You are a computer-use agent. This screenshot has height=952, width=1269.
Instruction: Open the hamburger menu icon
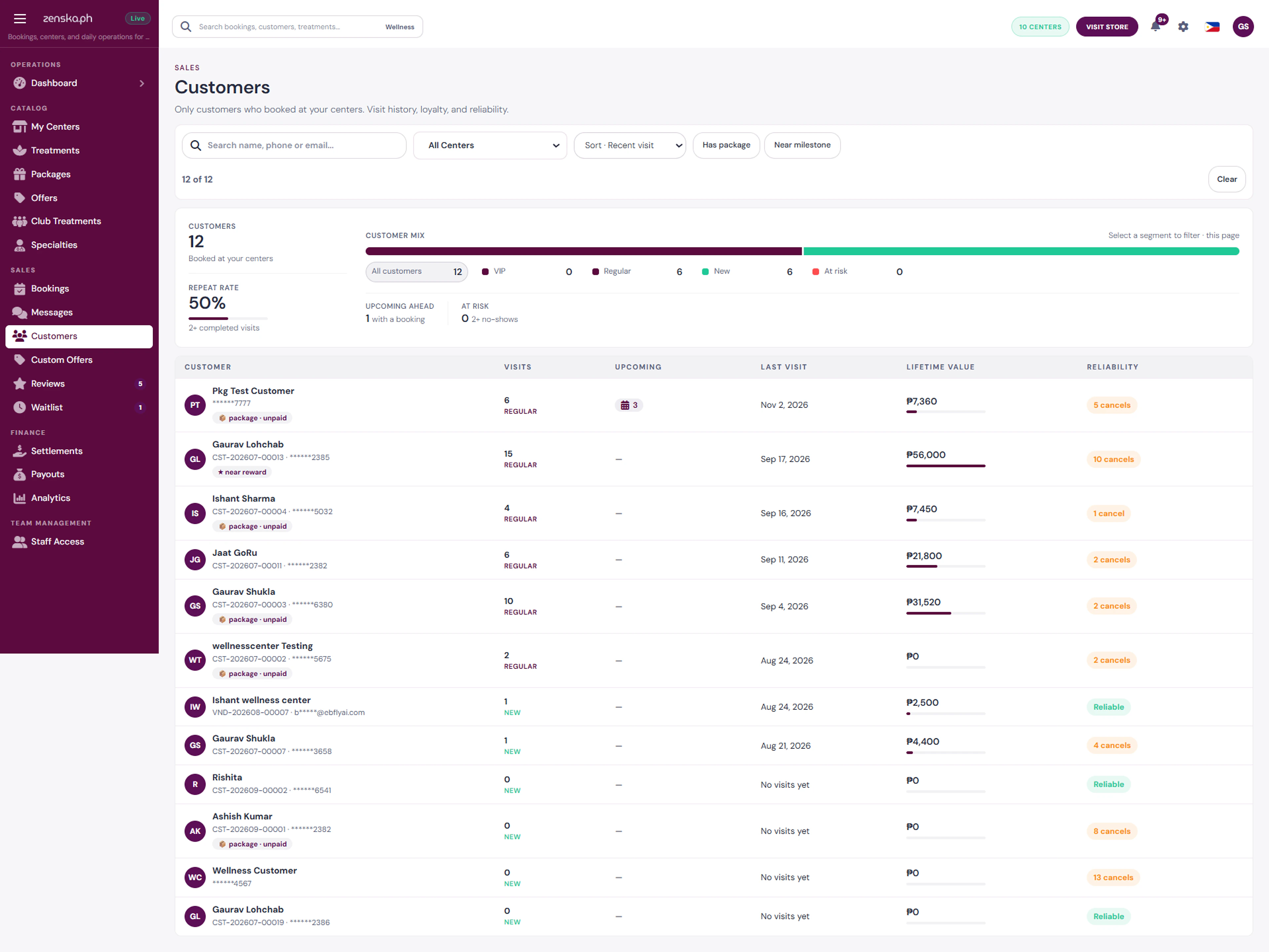(19, 18)
